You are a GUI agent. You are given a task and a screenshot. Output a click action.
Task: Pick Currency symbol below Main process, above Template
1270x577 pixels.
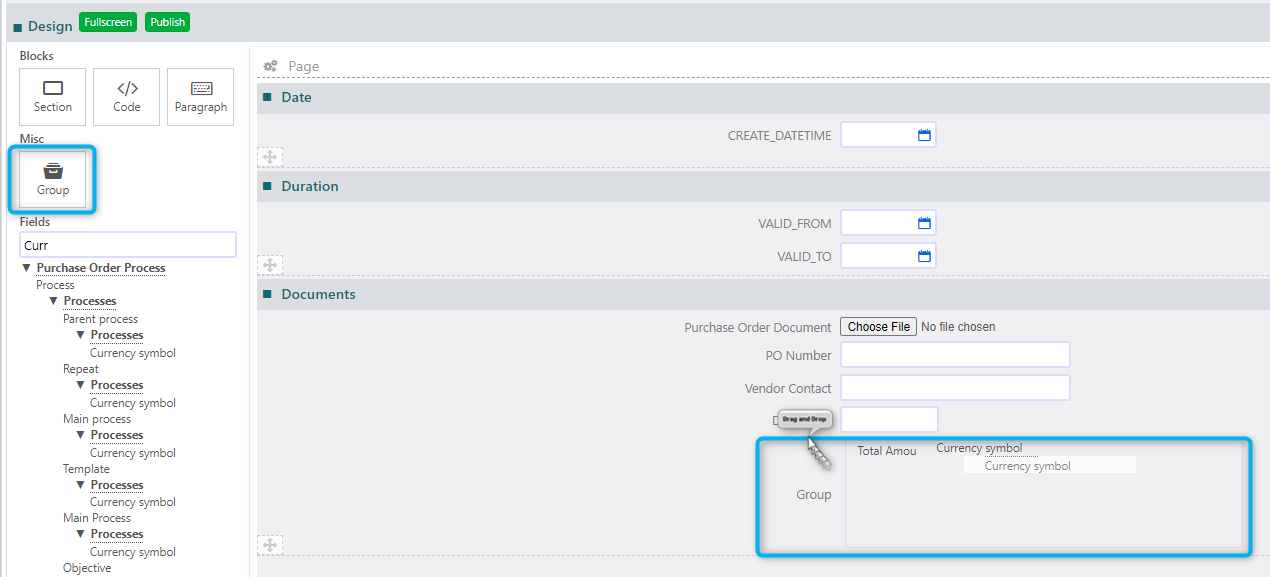133,453
